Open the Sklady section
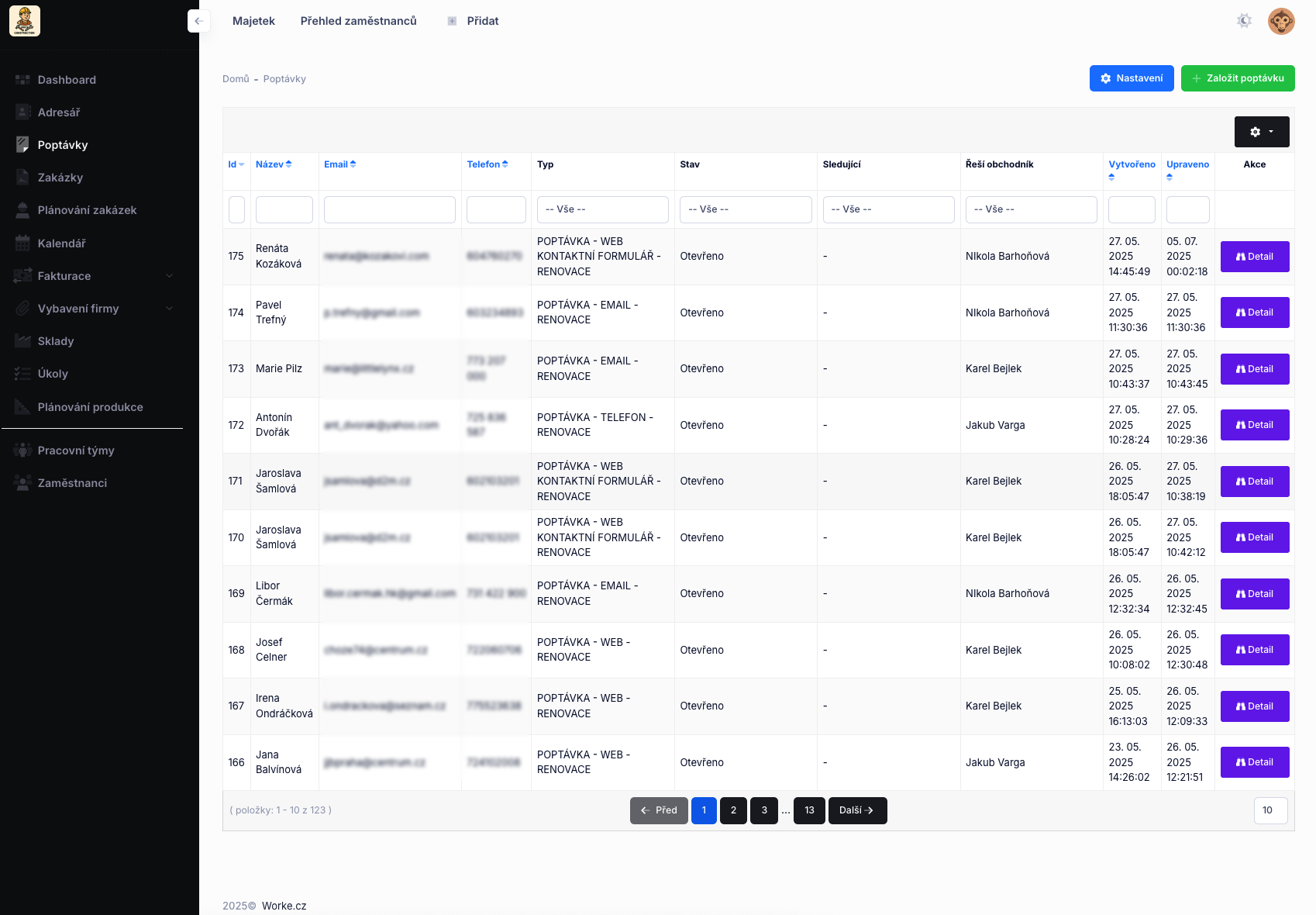This screenshot has width=1316, height=915. (57, 340)
